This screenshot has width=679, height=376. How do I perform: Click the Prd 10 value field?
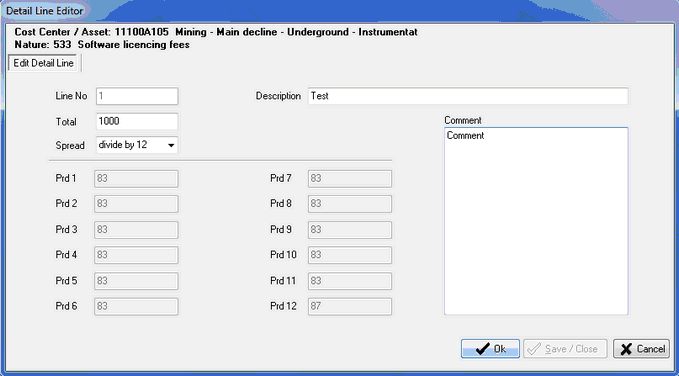pyautogui.click(x=350, y=255)
